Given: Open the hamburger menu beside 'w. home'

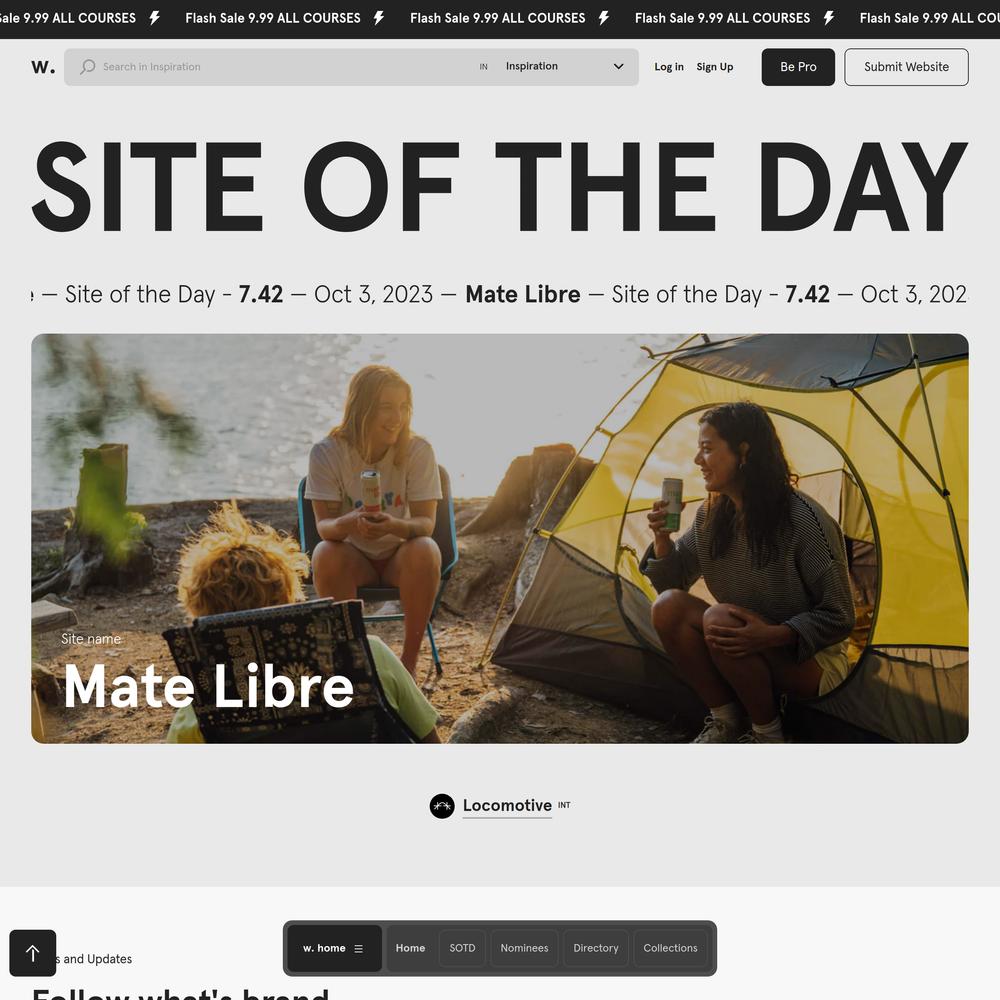Looking at the screenshot, I should [x=358, y=948].
